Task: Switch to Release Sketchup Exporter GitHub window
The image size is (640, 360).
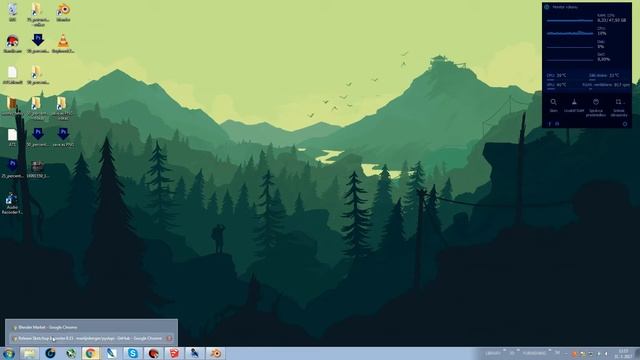Action: 91,338
